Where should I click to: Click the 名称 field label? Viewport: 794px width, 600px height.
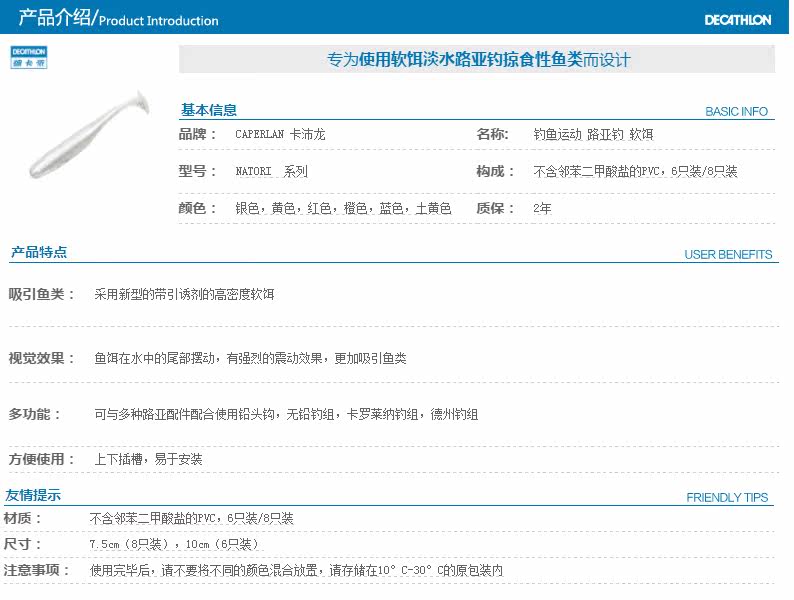492,134
